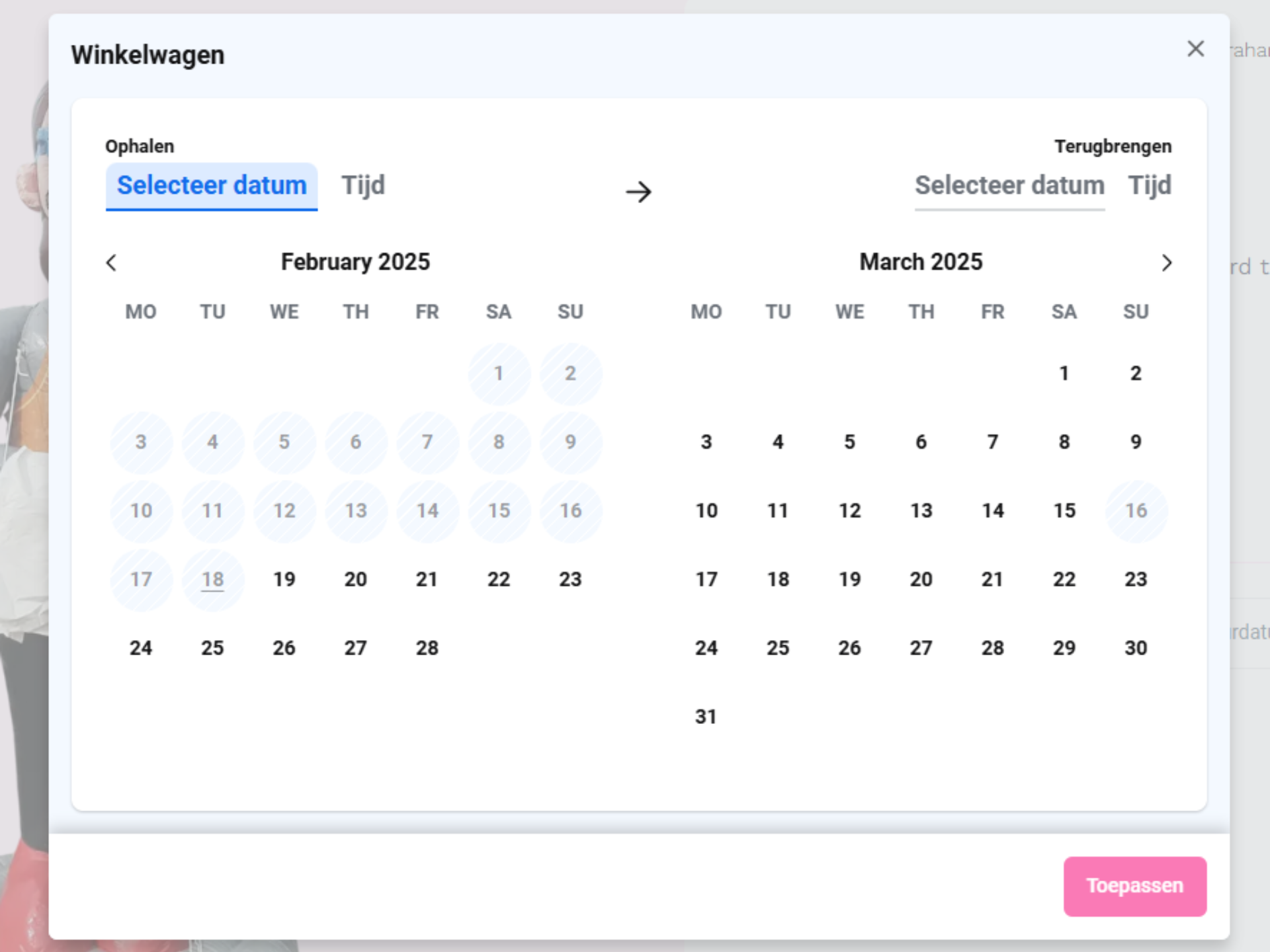The width and height of the screenshot is (1270, 952).
Task: Close the Winkelwagen dialog
Action: point(1195,49)
